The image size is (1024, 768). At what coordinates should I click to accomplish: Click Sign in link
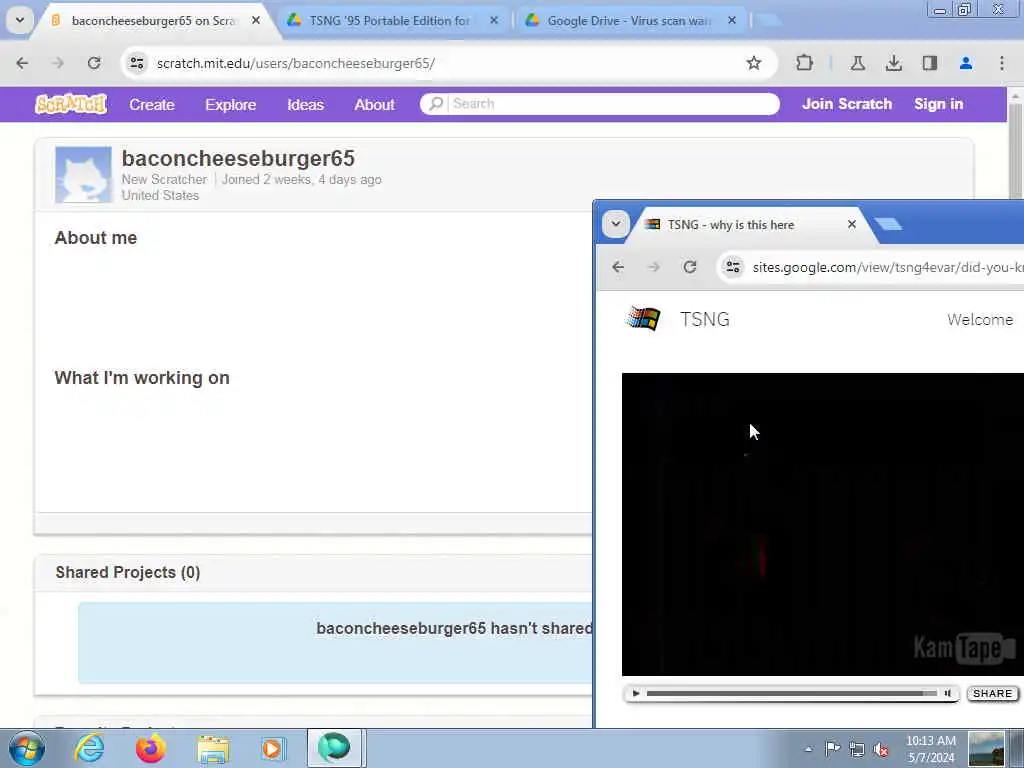pos(938,104)
